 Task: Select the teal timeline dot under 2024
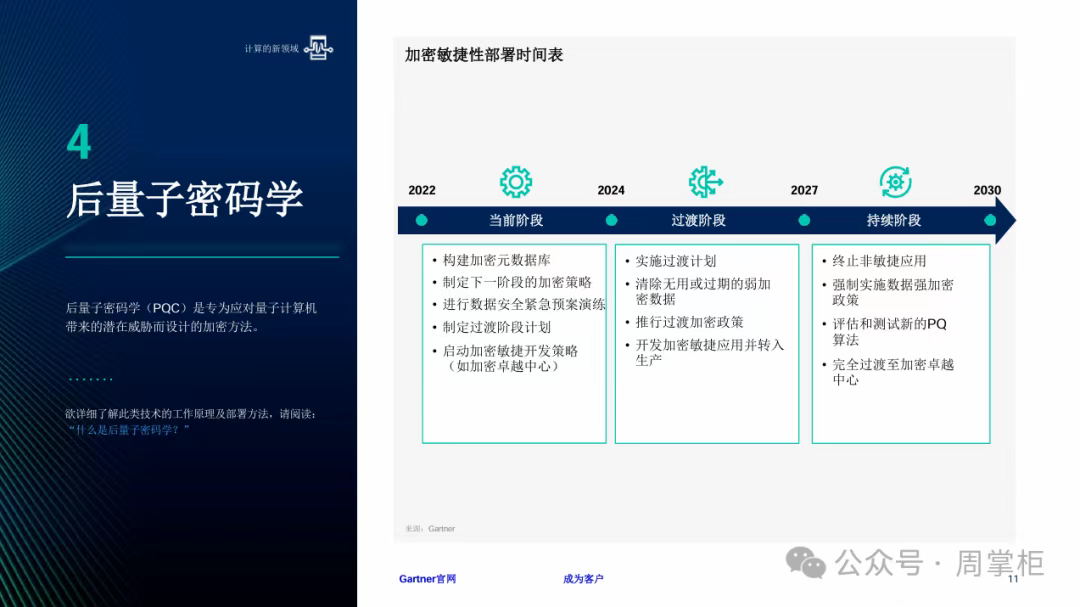click(x=611, y=220)
